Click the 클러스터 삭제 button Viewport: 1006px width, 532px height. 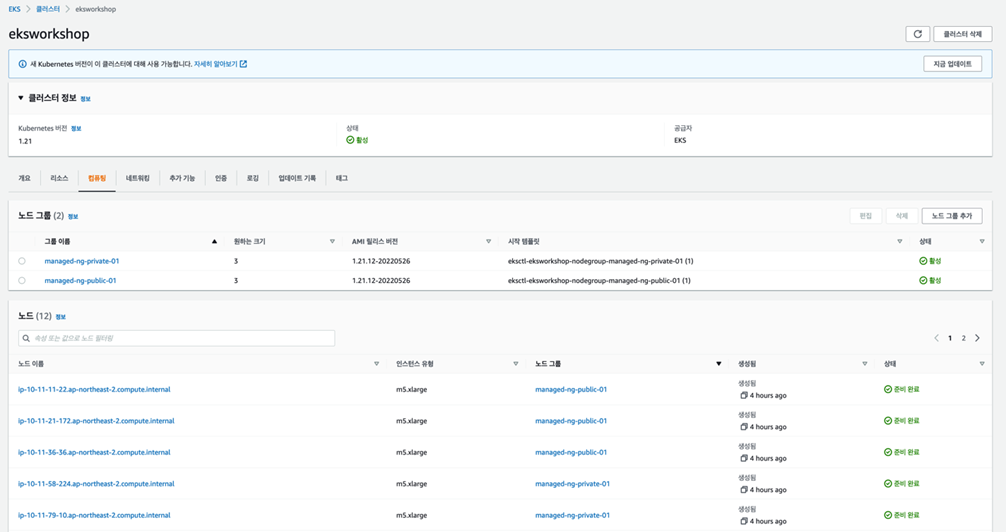(x=962, y=34)
